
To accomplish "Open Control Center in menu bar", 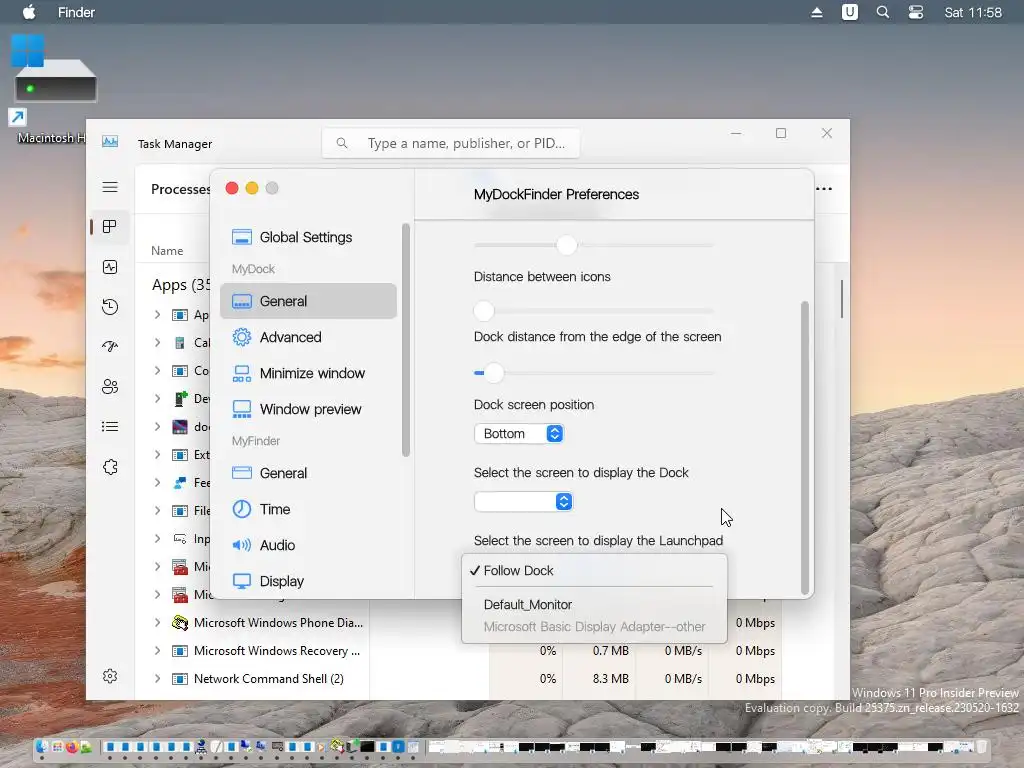I will coord(916,12).
